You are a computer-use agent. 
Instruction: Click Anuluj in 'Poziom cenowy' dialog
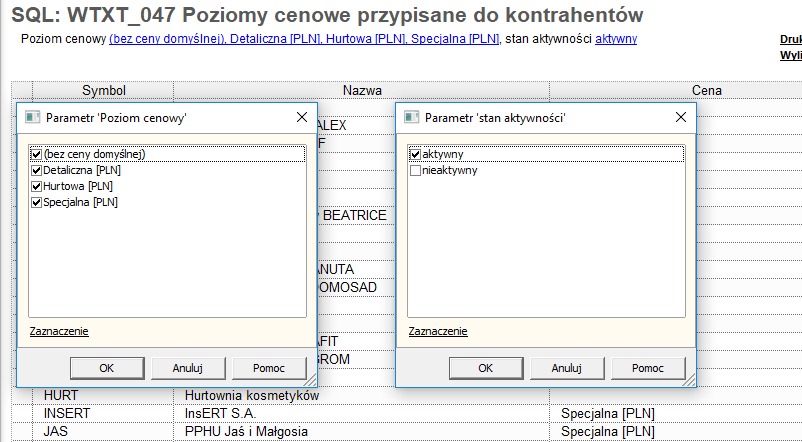click(x=188, y=368)
